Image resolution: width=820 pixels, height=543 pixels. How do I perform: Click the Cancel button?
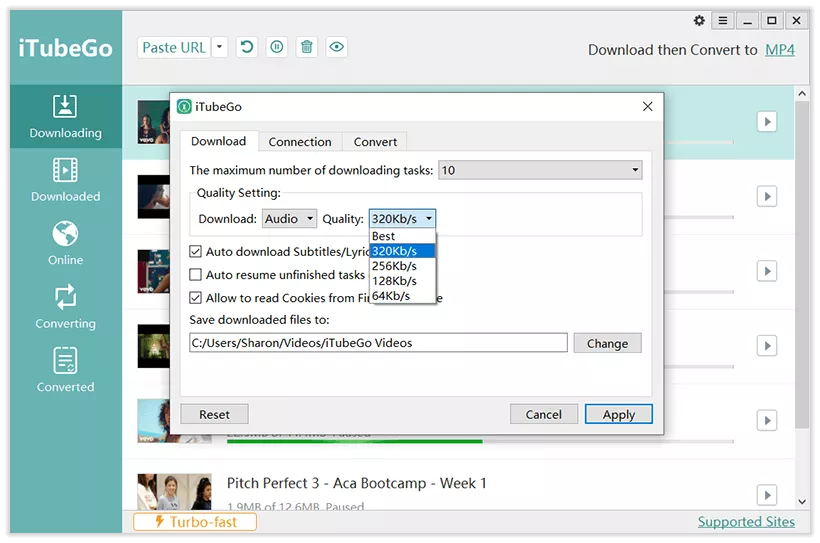[544, 414]
